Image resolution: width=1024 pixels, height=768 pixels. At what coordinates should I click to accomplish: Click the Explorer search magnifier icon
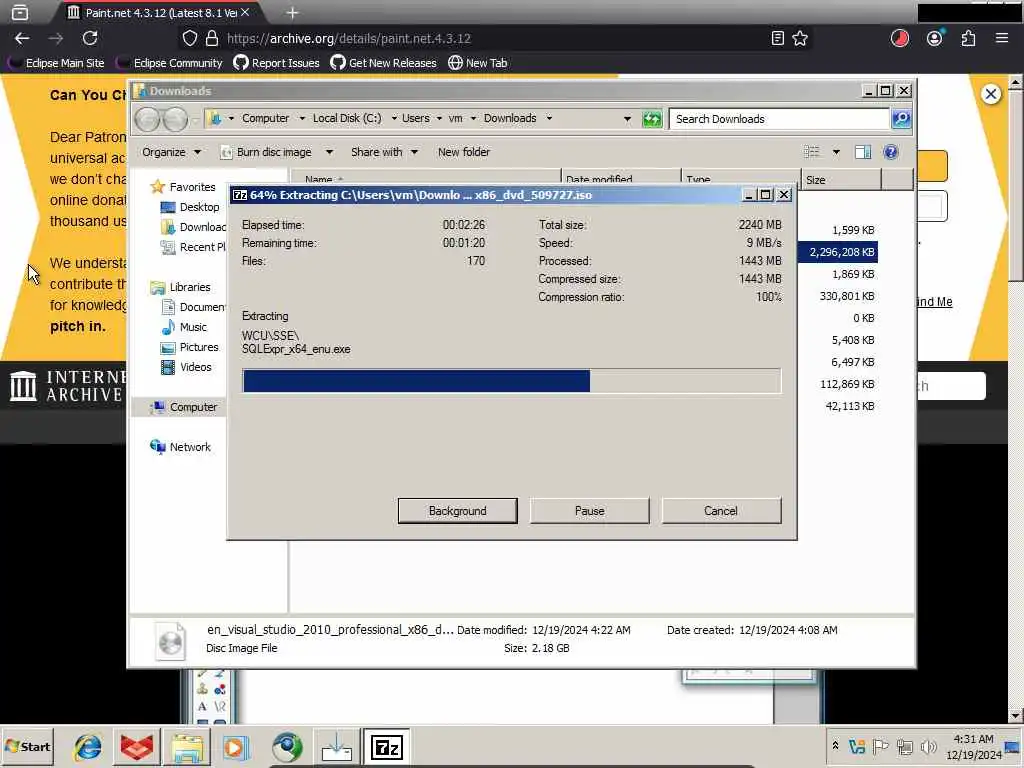(x=901, y=119)
